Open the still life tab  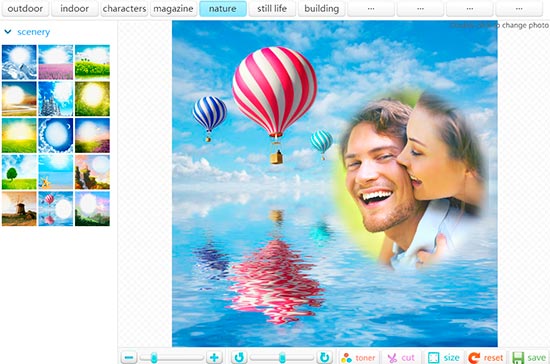point(272,8)
